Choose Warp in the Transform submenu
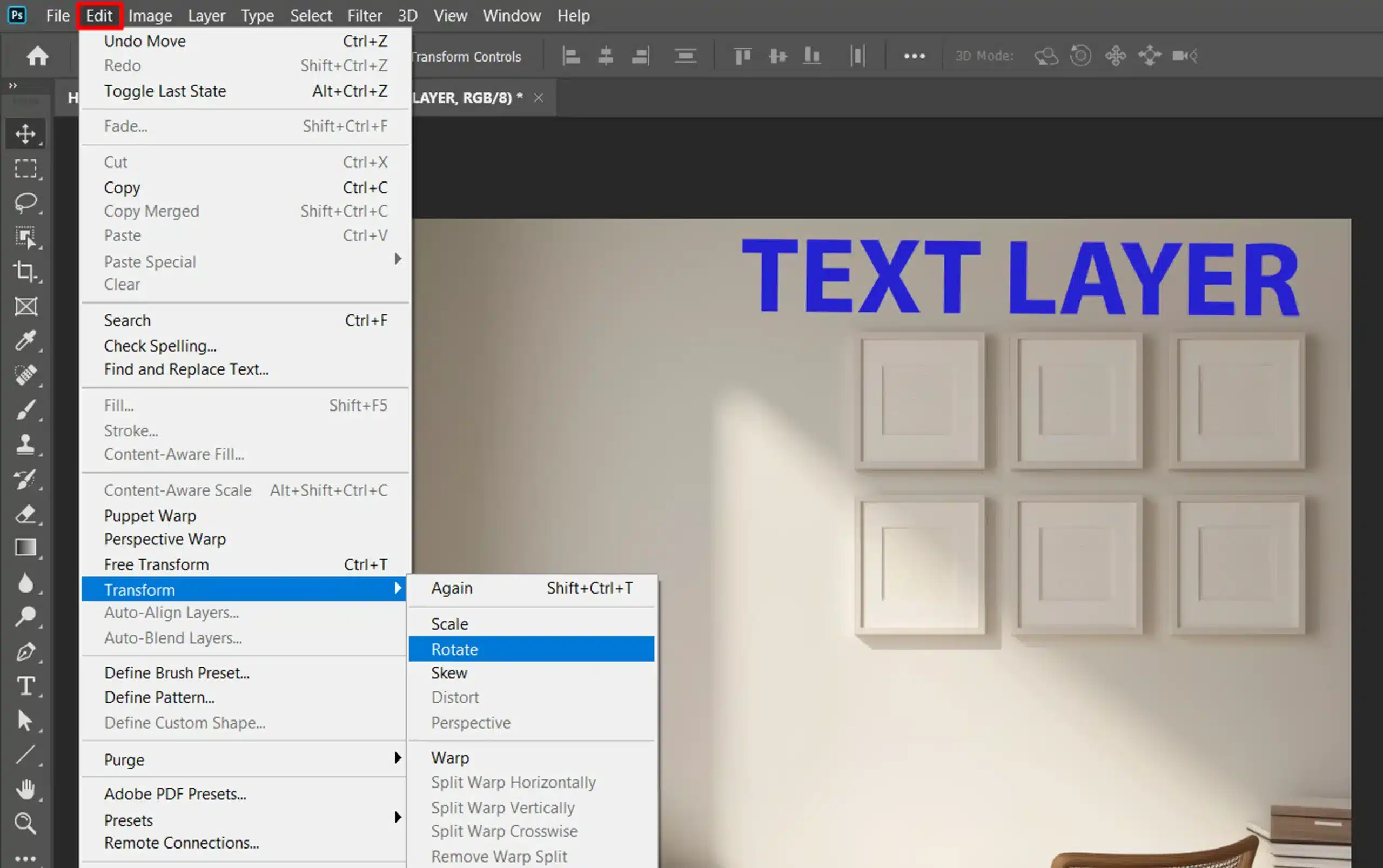This screenshot has width=1383, height=868. pyautogui.click(x=532, y=757)
